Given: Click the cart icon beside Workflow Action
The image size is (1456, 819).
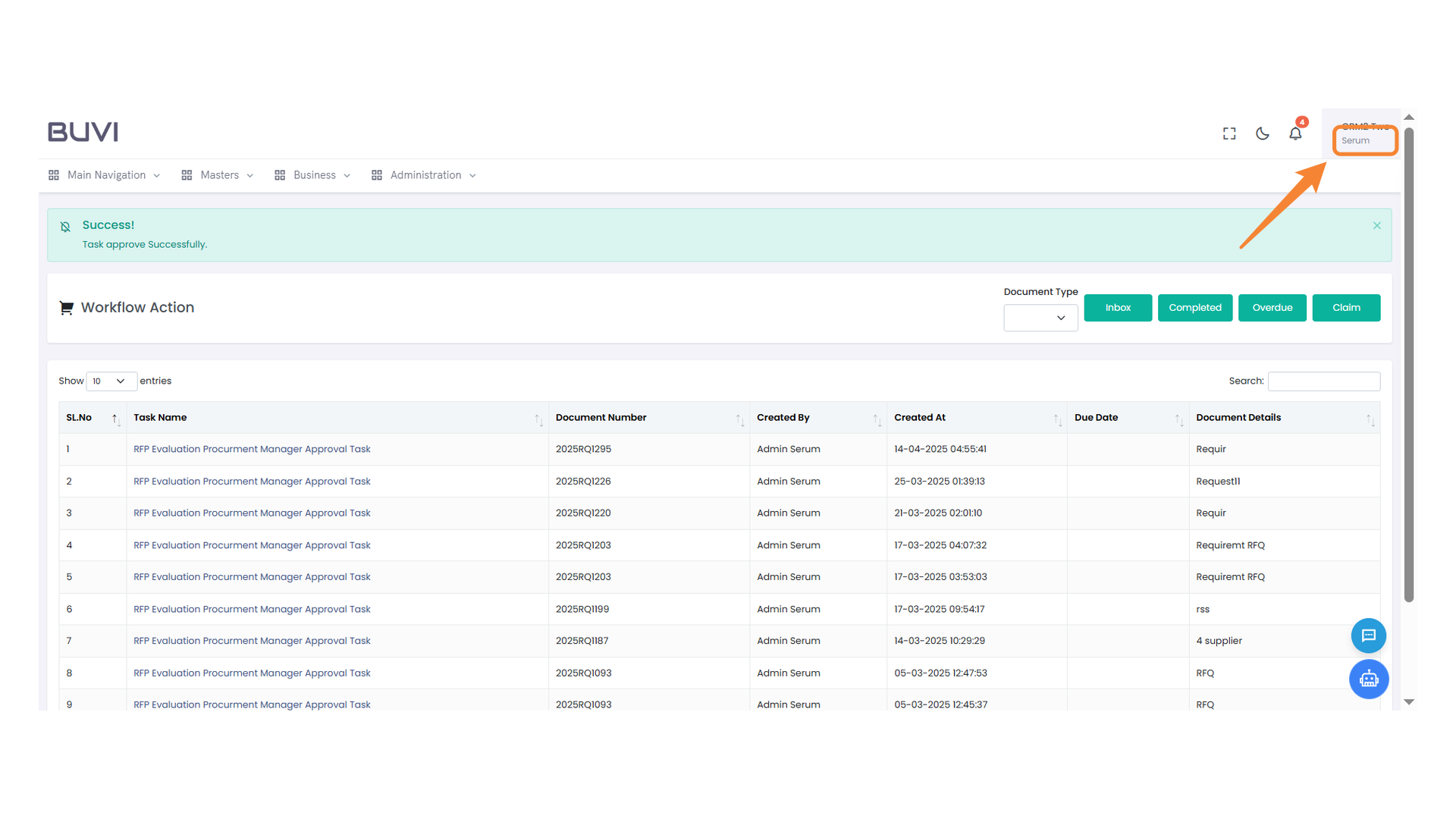Looking at the screenshot, I should [67, 307].
